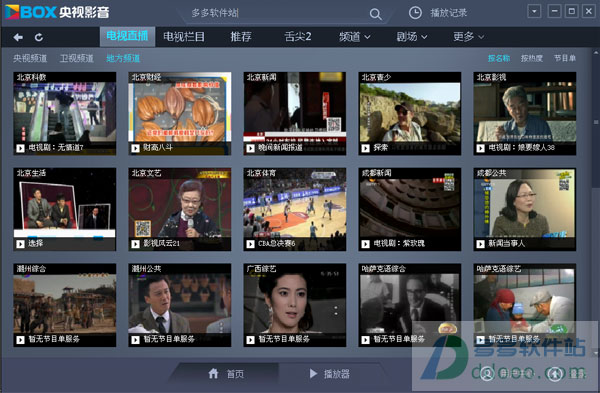The height and width of the screenshot is (393, 600).
Task: Play the CBA总决赛6 program icon
Action: click(x=250, y=244)
